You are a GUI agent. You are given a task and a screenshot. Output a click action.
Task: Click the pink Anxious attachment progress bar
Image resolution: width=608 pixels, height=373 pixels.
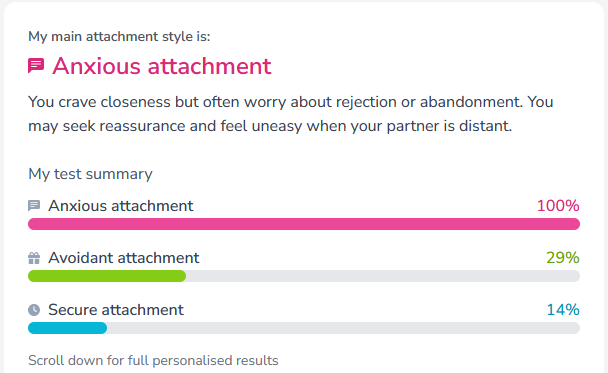pos(304,224)
